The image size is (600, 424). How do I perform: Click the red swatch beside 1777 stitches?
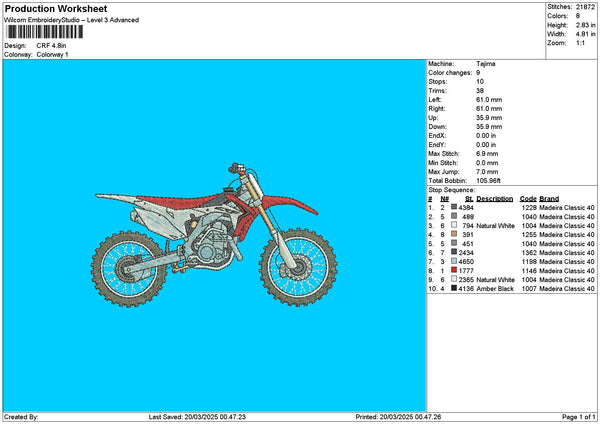point(454,270)
